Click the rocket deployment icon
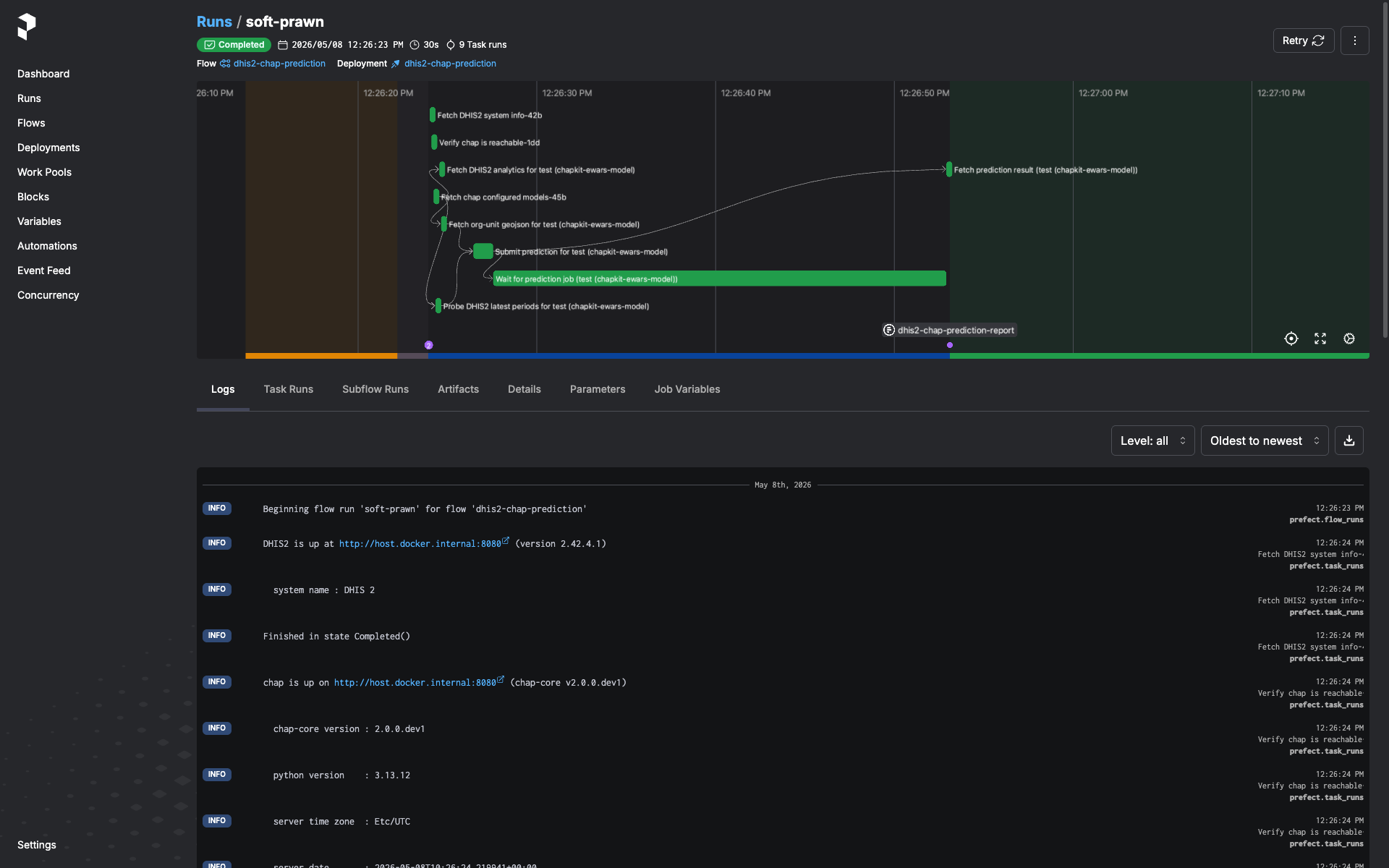 (396, 64)
